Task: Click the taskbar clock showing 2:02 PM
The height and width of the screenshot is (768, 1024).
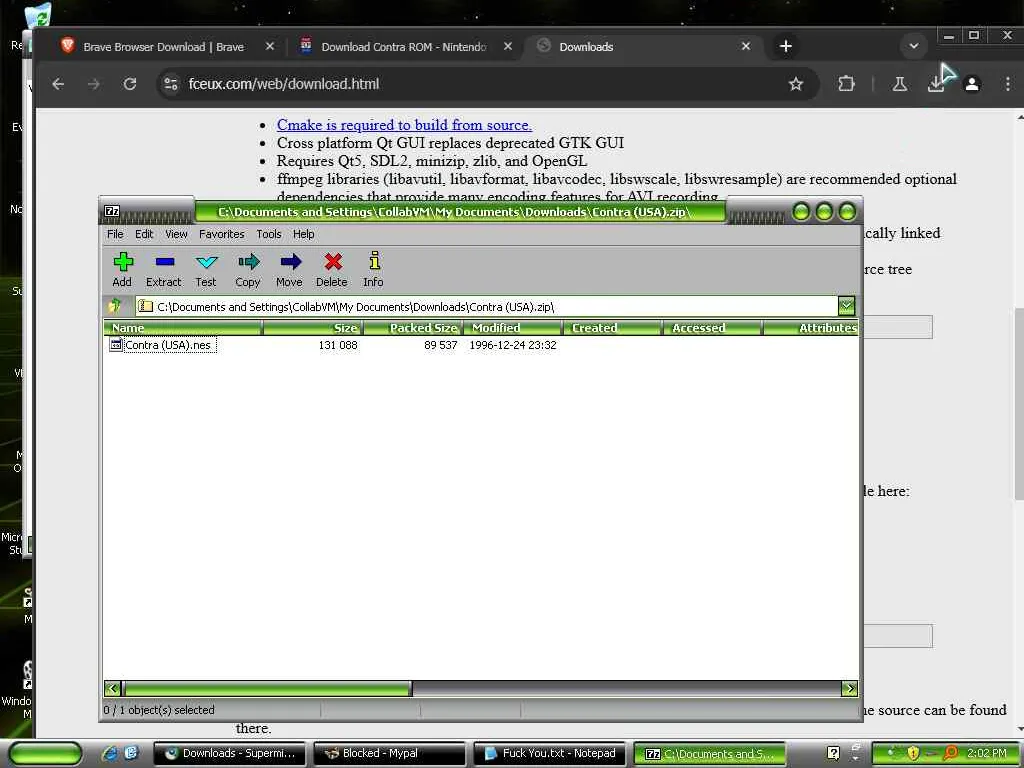Action: coord(987,753)
